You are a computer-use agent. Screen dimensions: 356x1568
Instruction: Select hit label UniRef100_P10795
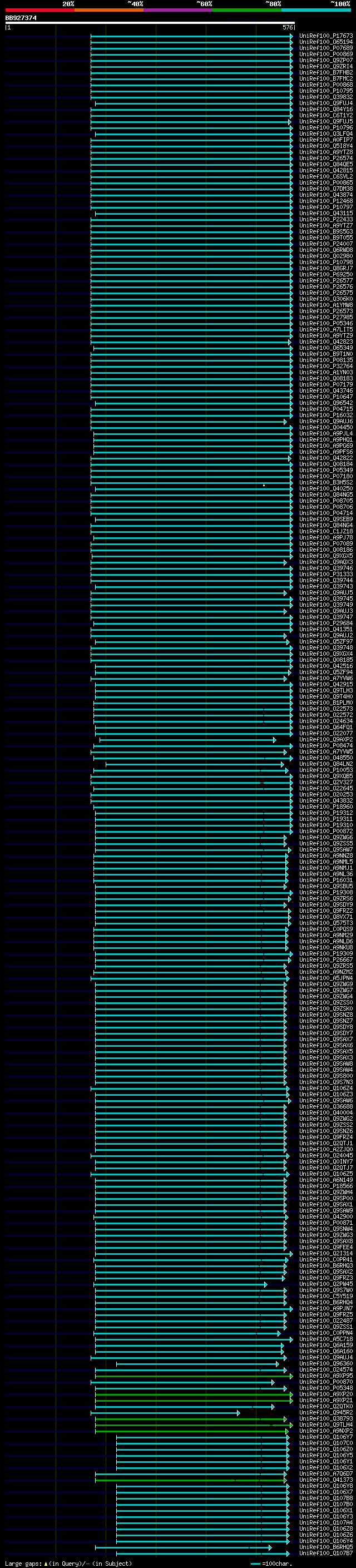coord(326,91)
